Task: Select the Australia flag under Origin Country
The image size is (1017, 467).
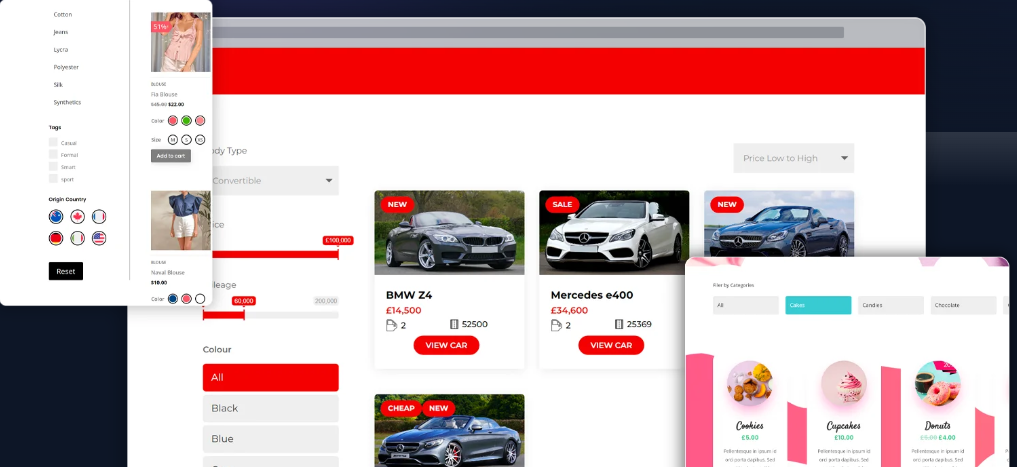Action: 56,217
